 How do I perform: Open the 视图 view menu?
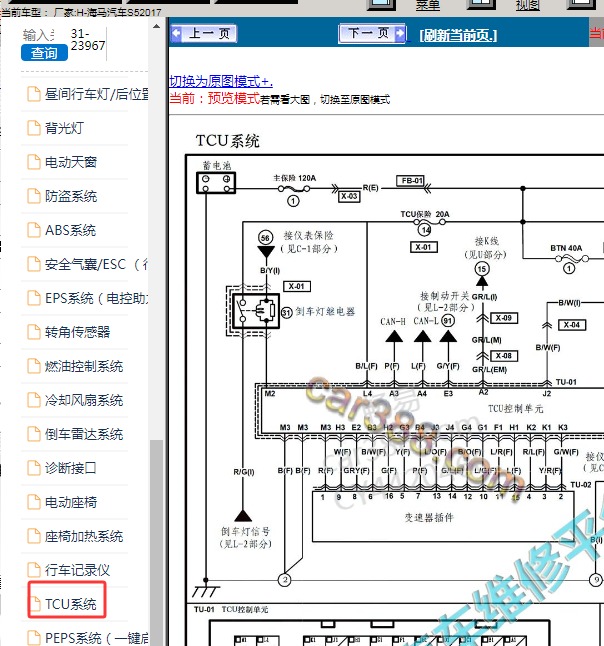coord(528,5)
